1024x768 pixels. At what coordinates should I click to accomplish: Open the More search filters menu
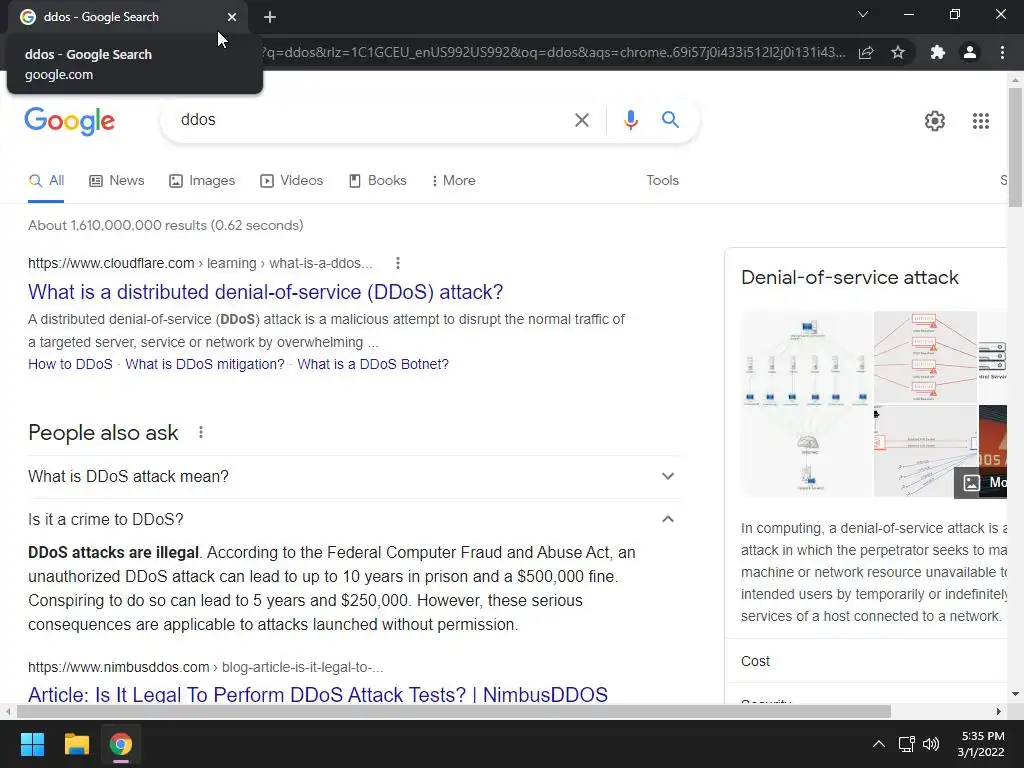(x=453, y=181)
